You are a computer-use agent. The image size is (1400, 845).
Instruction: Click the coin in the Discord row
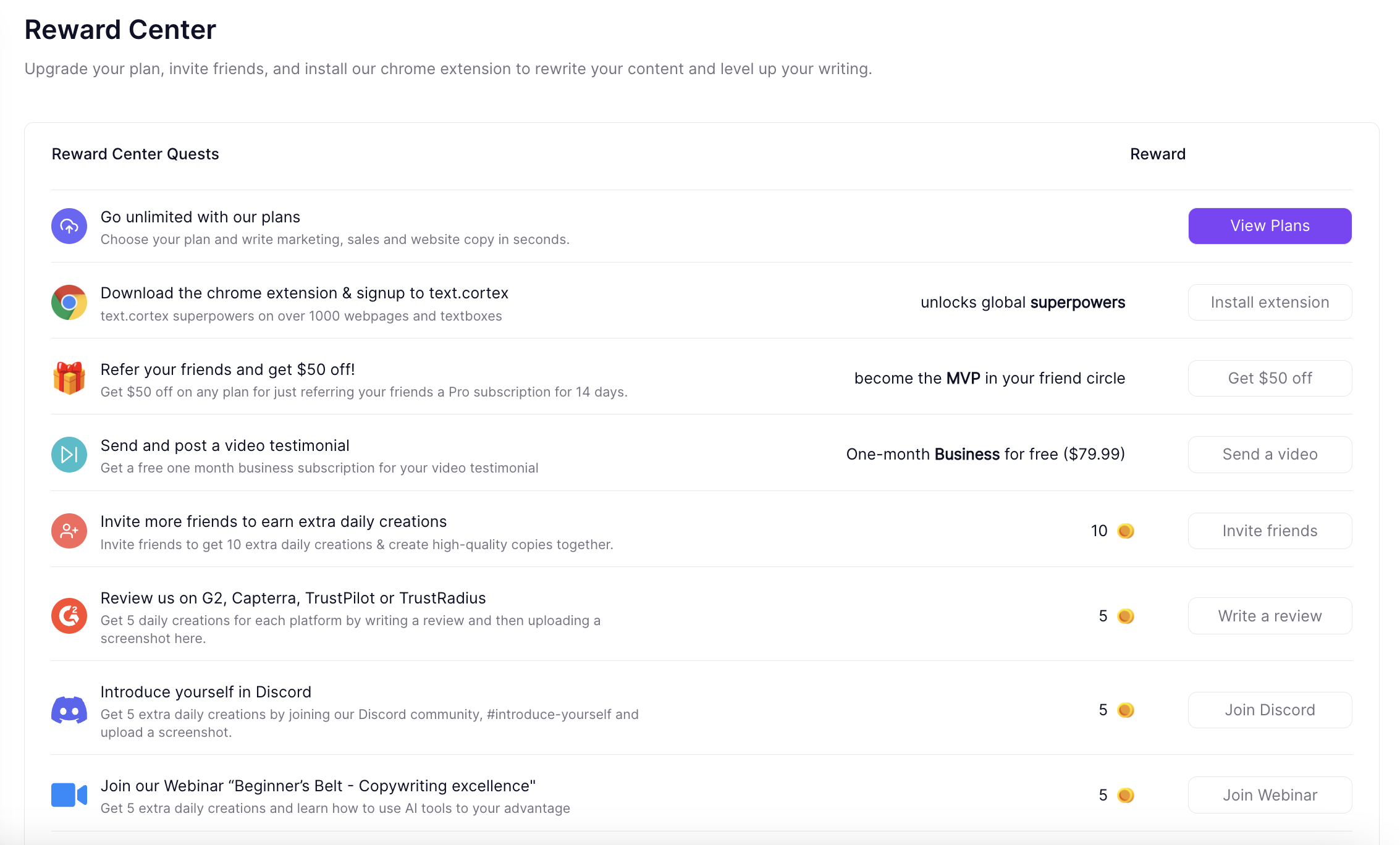(x=1126, y=710)
